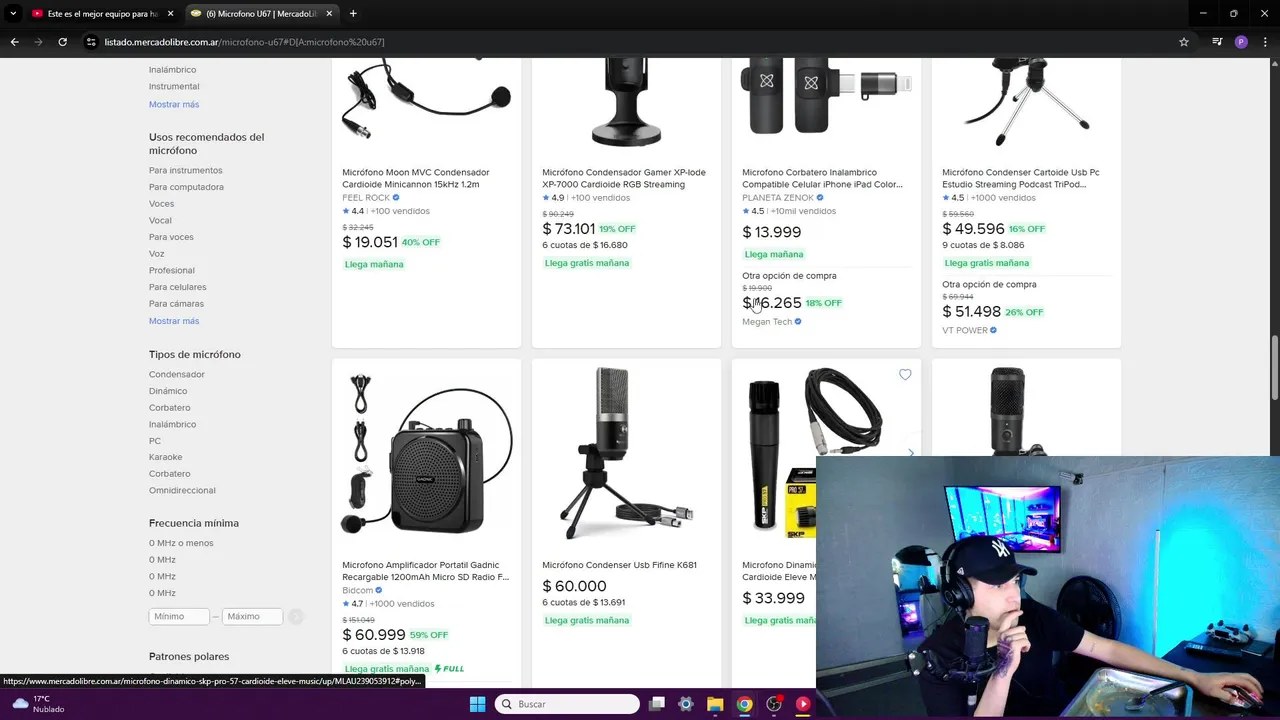Filter by Para celulares usage
The image size is (1280, 720).
pyautogui.click(x=177, y=287)
